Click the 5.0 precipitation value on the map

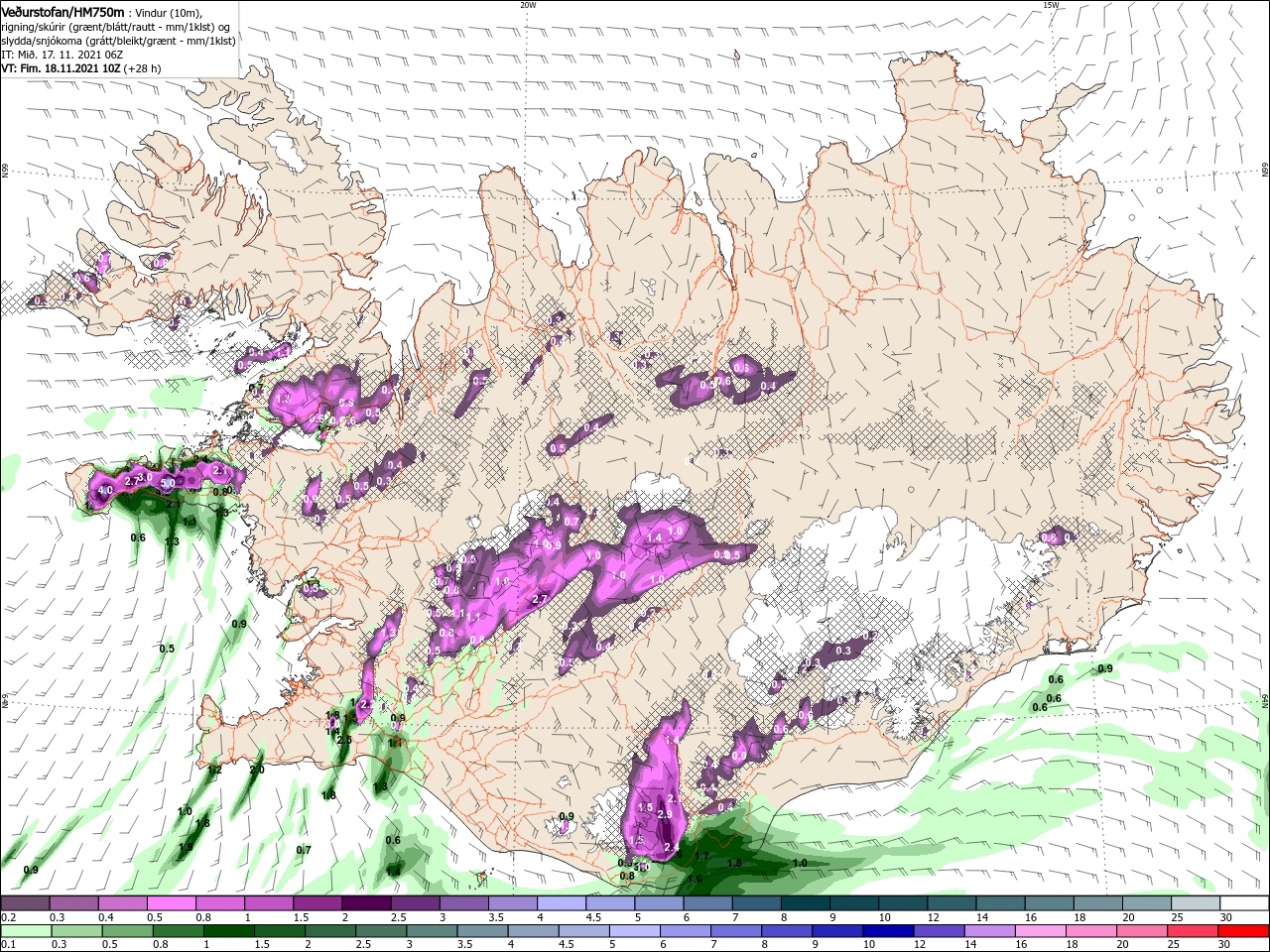[x=168, y=483]
